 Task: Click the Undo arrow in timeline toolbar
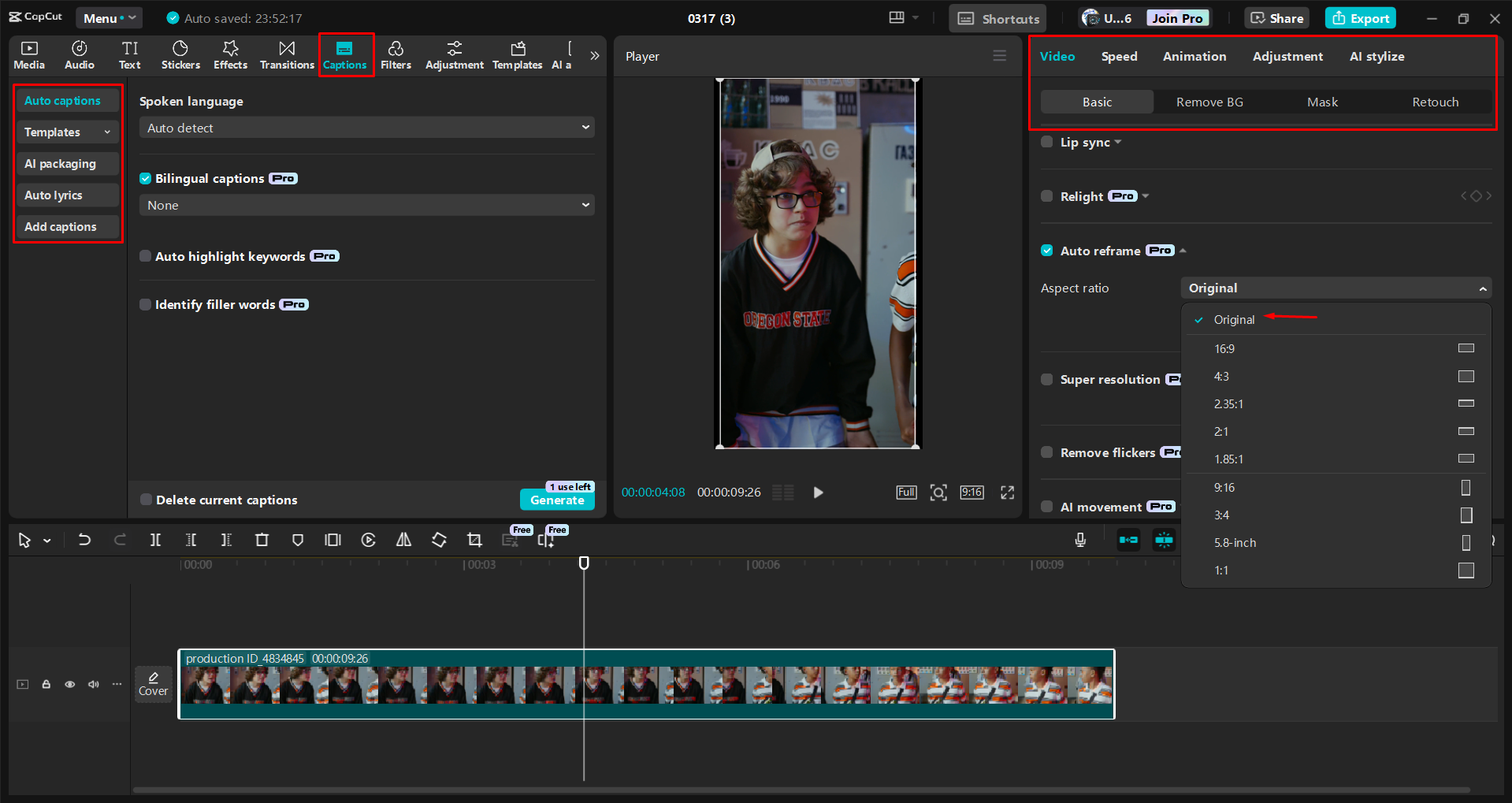pos(84,540)
